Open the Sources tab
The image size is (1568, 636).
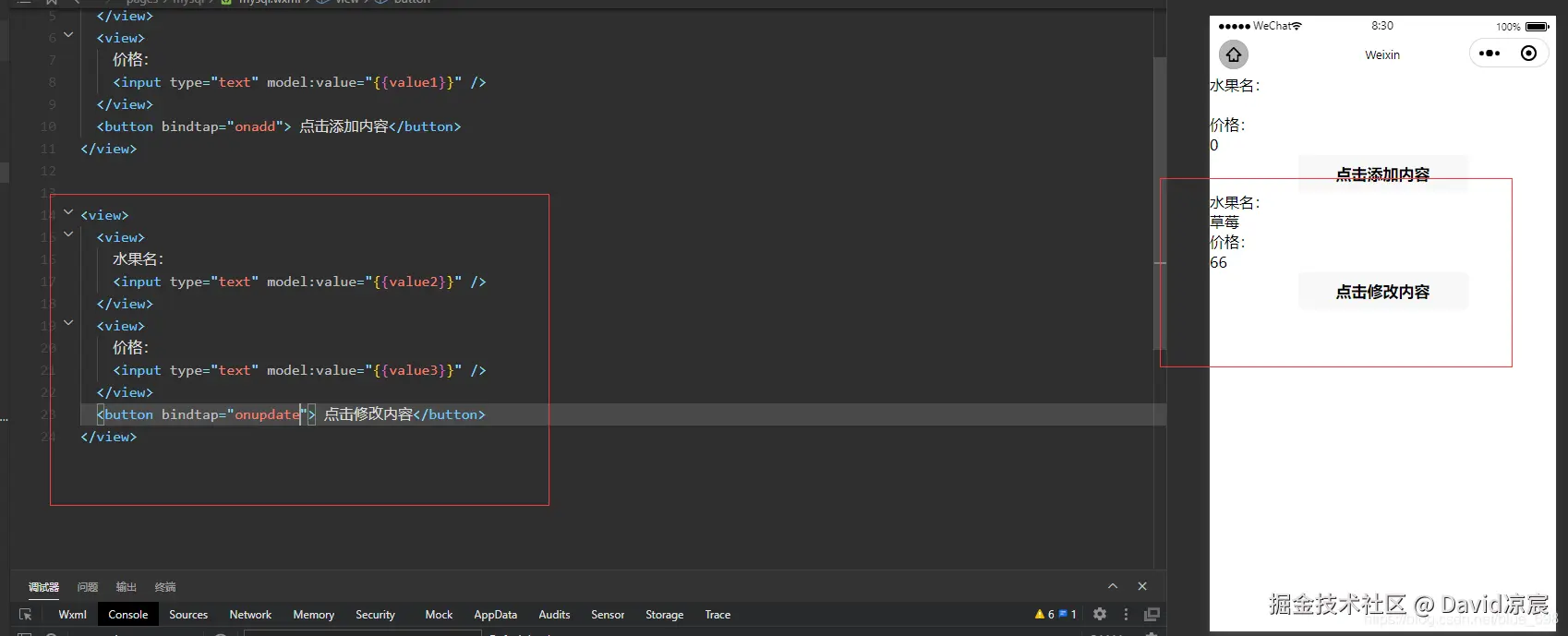(188, 614)
